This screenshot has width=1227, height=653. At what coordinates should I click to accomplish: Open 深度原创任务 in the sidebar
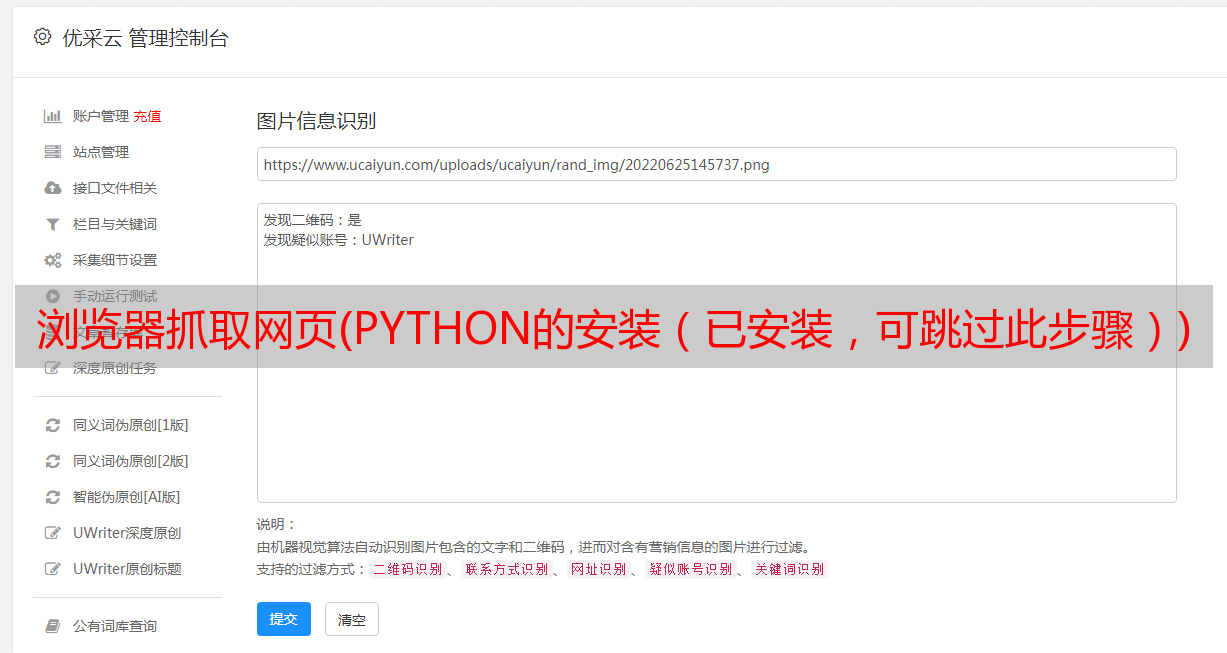[114, 368]
